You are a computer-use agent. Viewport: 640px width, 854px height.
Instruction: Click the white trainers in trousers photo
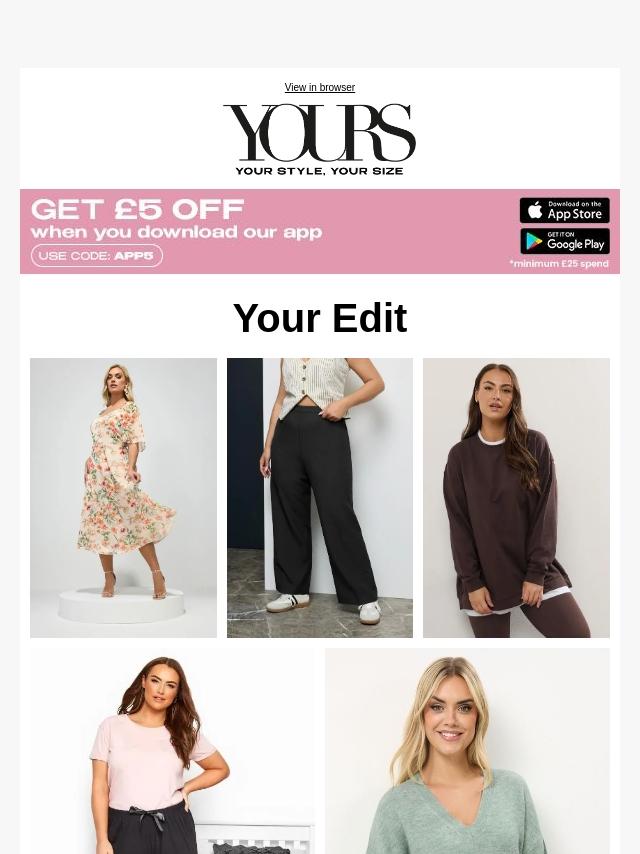click(322, 606)
